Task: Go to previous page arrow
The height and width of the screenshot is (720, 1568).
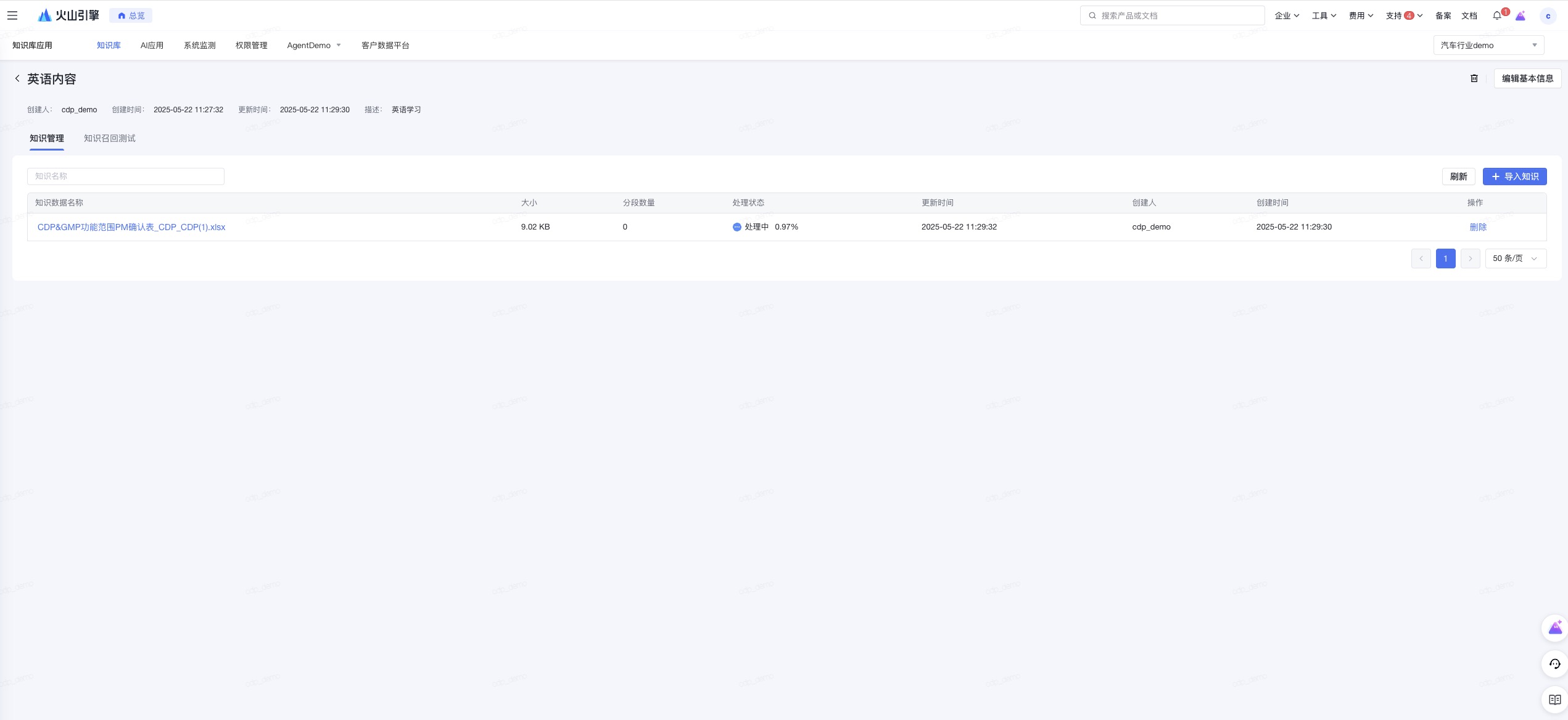Action: pyautogui.click(x=1421, y=259)
